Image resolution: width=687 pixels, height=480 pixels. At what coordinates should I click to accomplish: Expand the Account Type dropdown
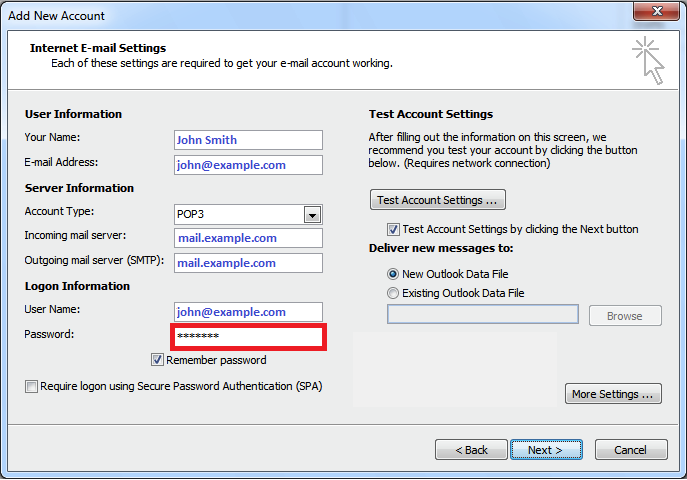312,214
